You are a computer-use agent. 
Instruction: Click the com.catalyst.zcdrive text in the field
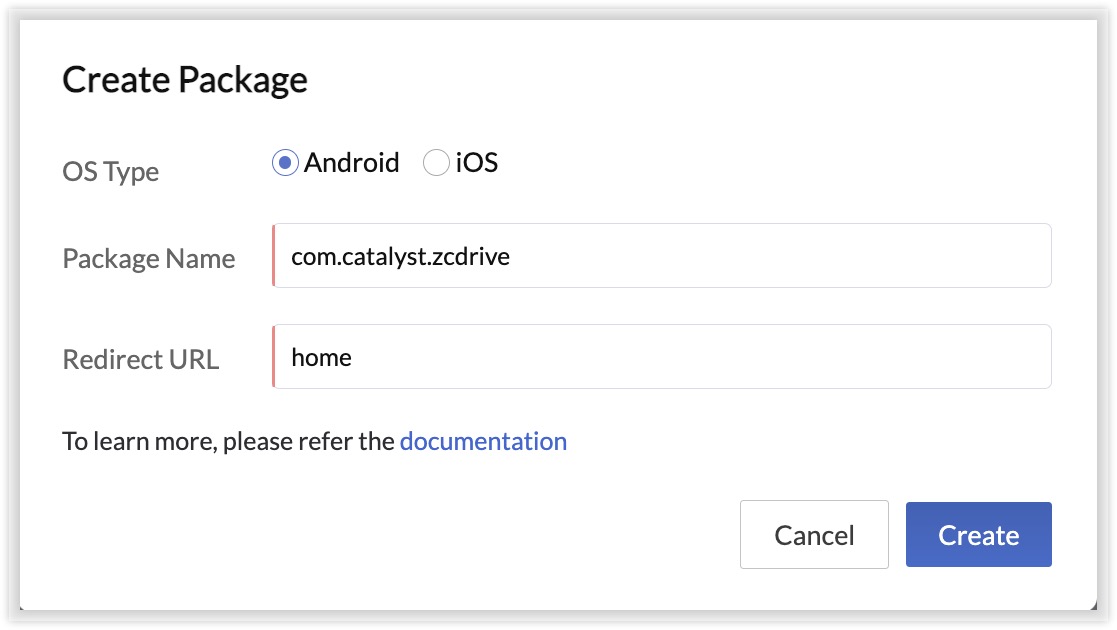pos(400,256)
